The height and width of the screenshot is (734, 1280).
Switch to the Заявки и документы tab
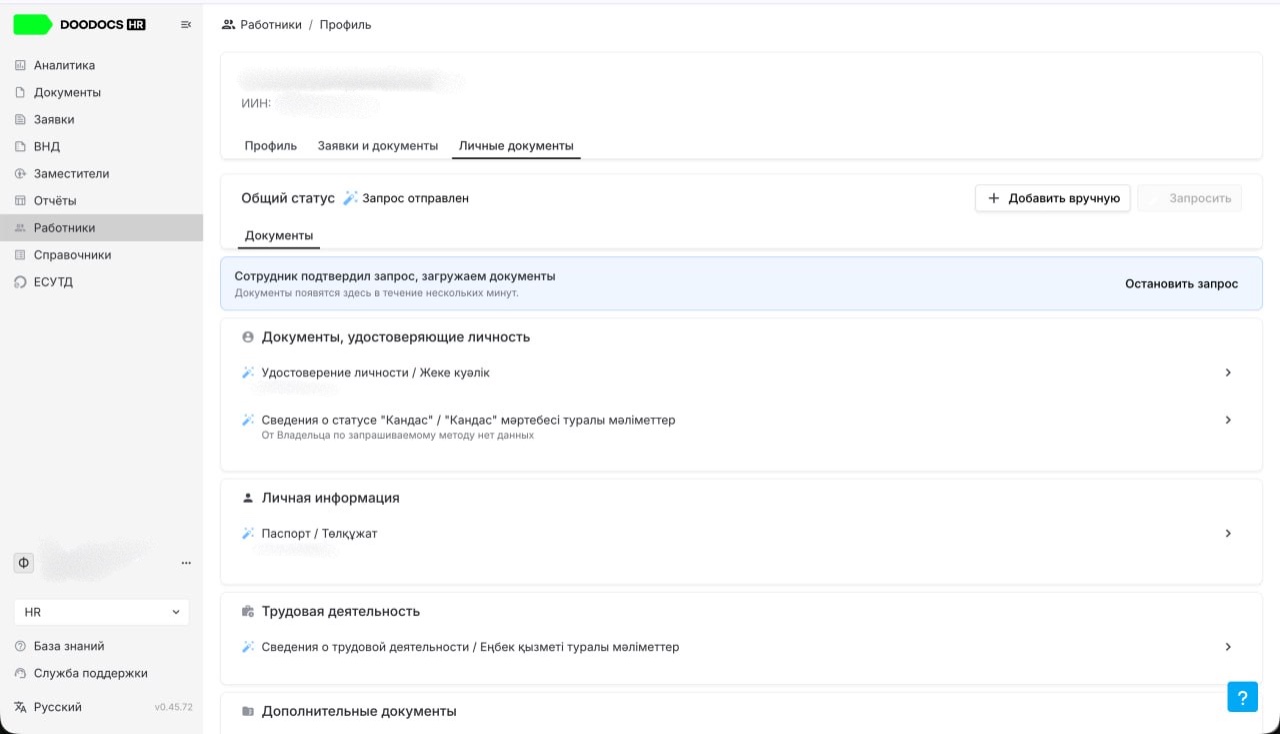378,146
